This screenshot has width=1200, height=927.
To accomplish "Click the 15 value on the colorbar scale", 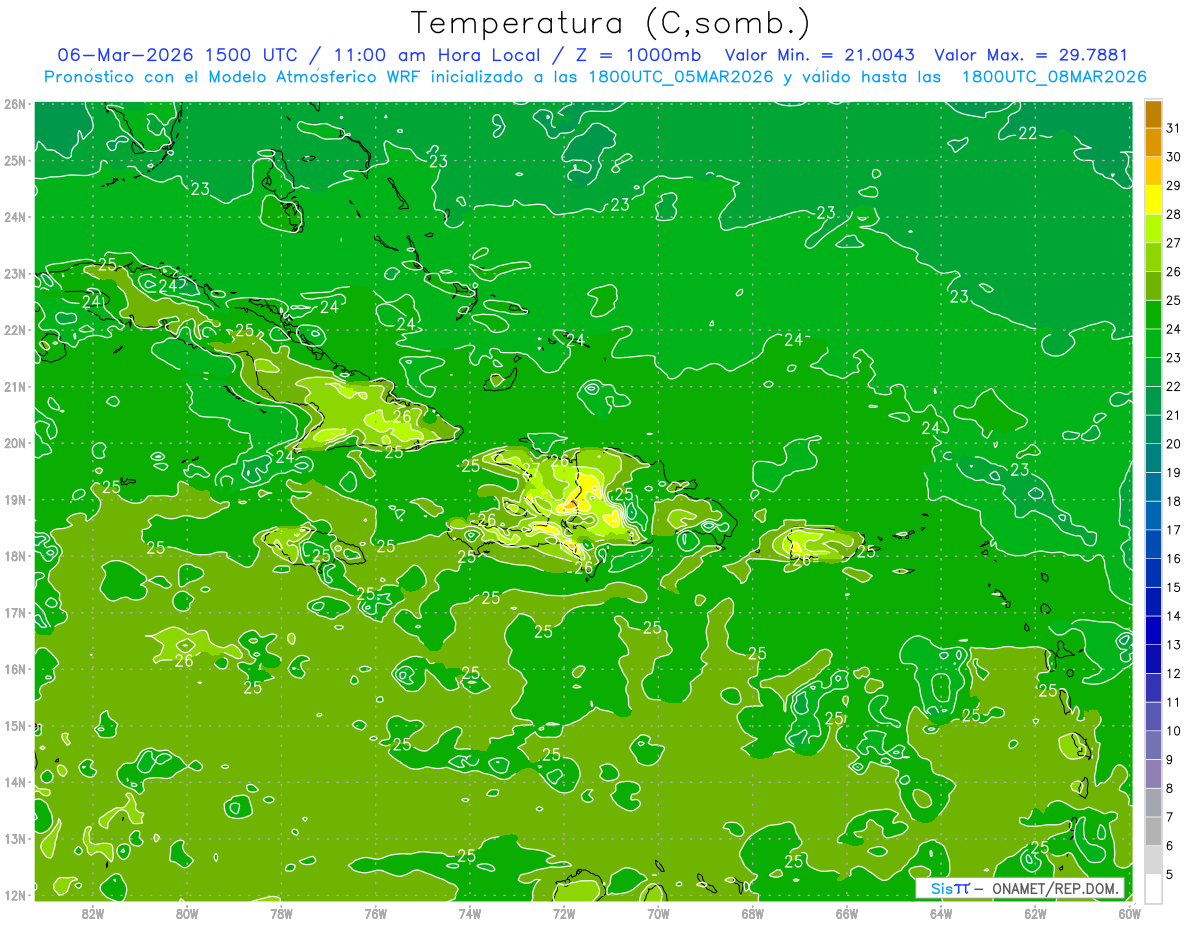I will coord(1174,588).
